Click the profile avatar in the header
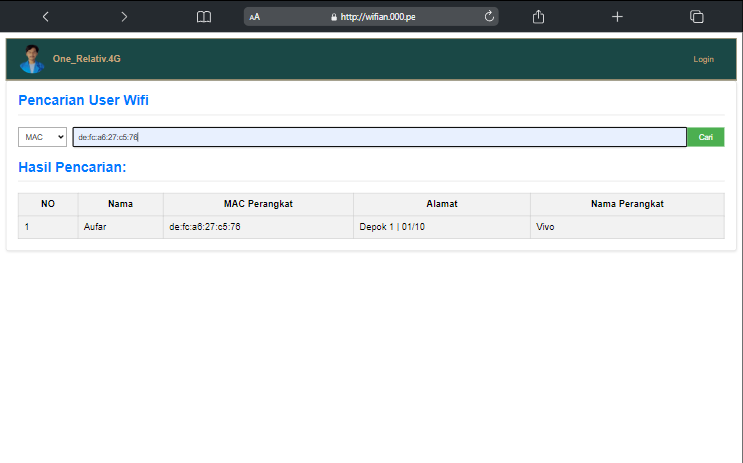The width and height of the screenshot is (743, 463). (x=32, y=59)
